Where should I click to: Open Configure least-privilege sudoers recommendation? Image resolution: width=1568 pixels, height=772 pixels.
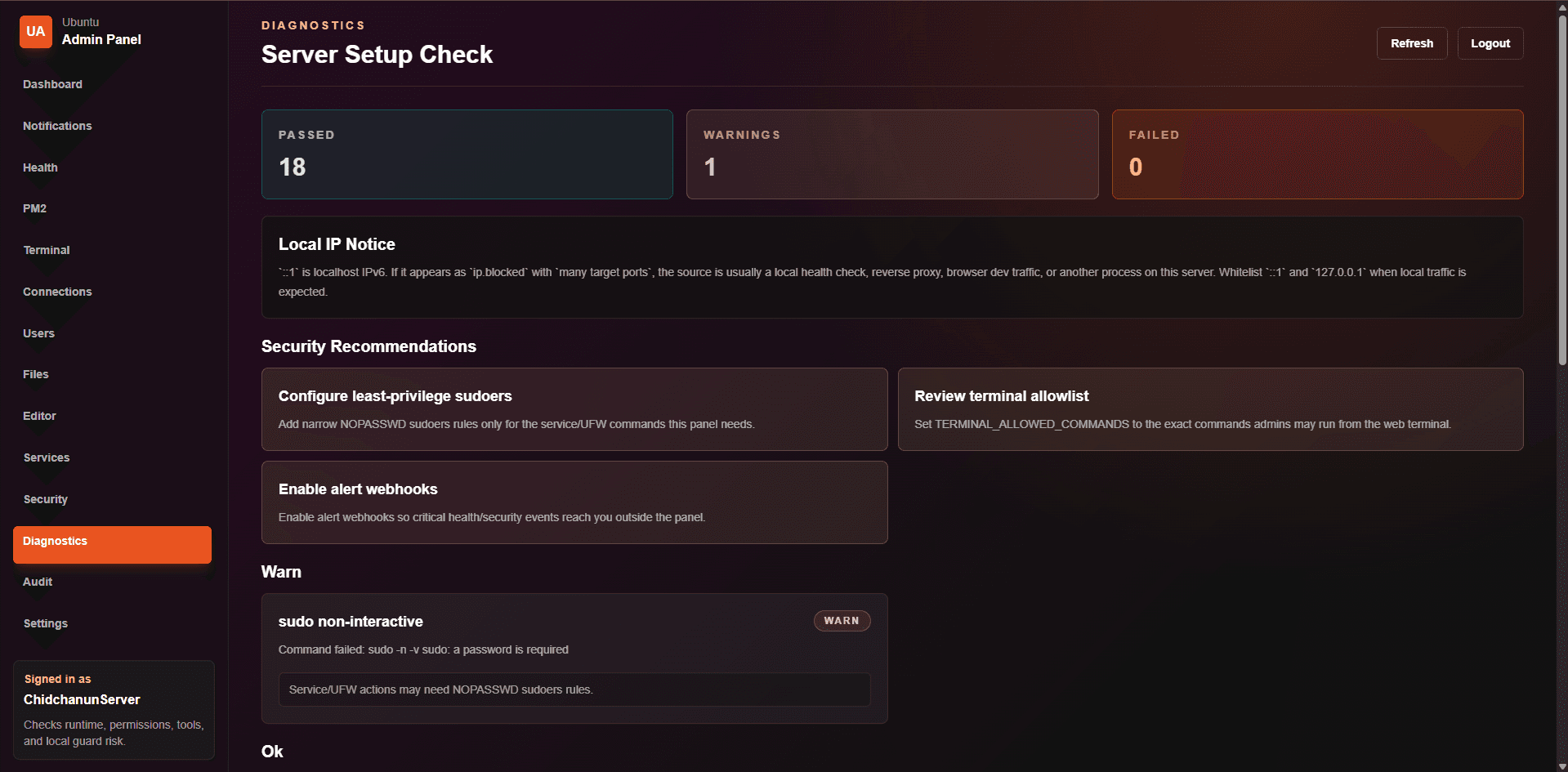click(x=574, y=409)
